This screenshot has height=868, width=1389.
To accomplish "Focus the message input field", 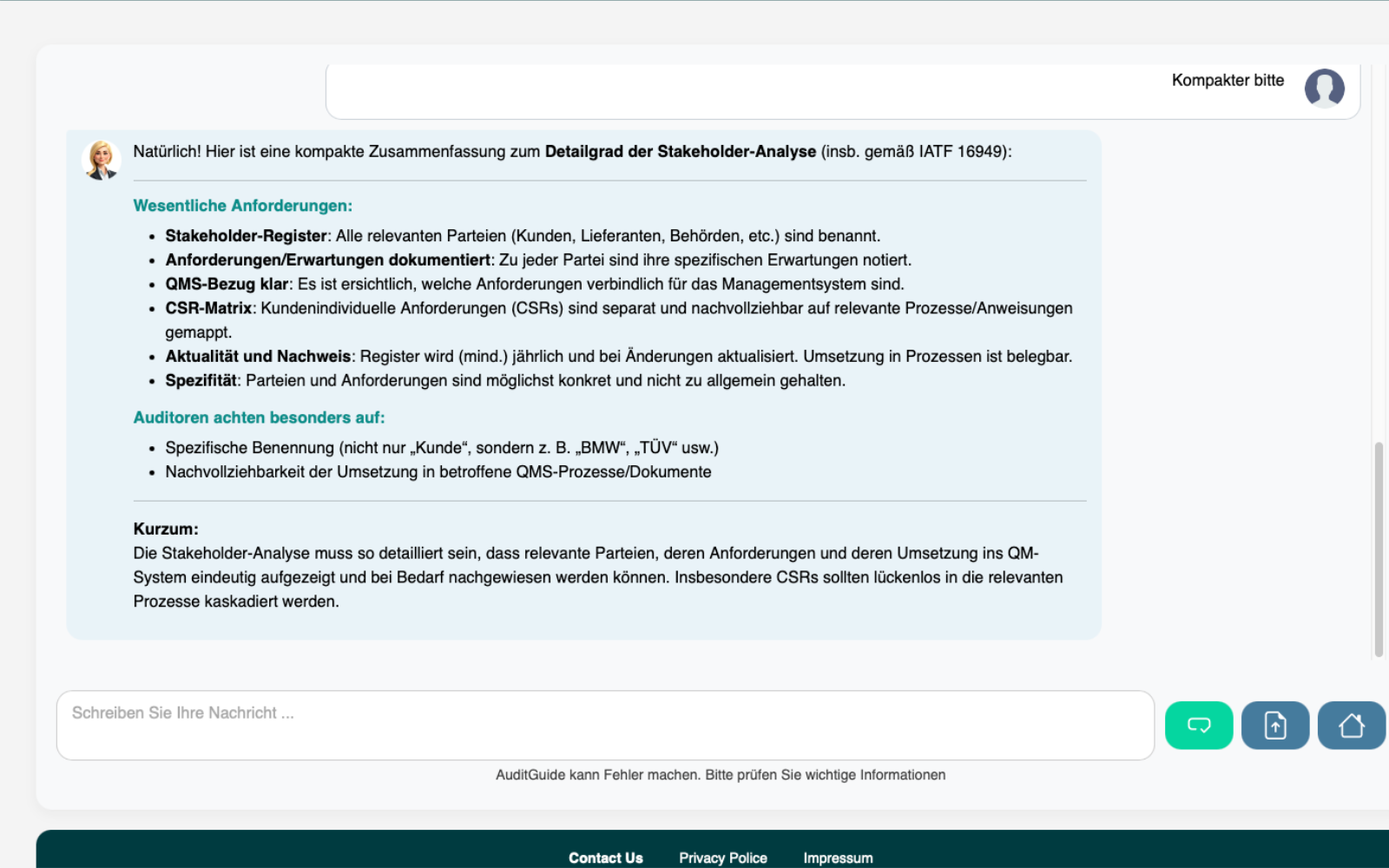I will point(604,725).
